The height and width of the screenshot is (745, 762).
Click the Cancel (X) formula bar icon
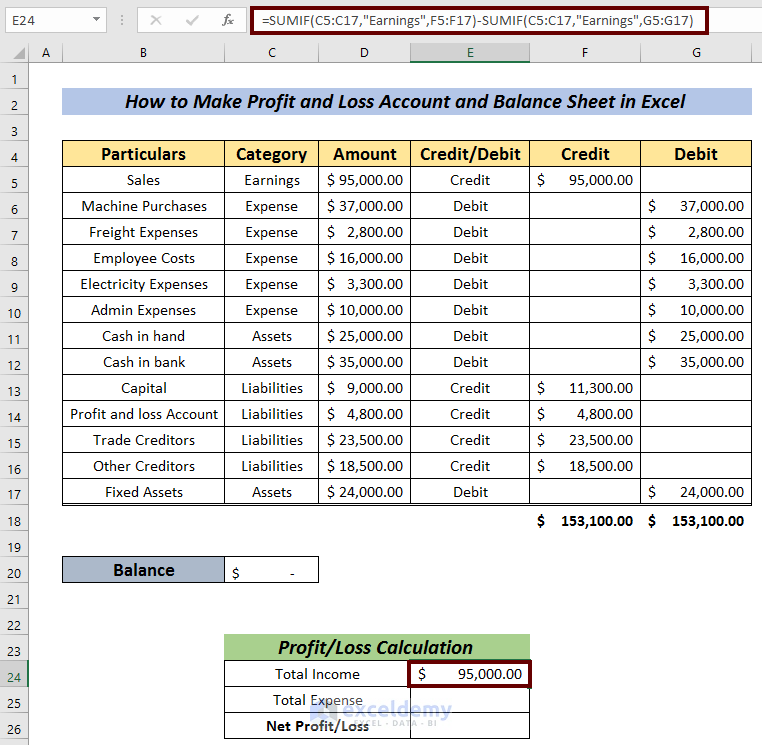click(158, 20)
